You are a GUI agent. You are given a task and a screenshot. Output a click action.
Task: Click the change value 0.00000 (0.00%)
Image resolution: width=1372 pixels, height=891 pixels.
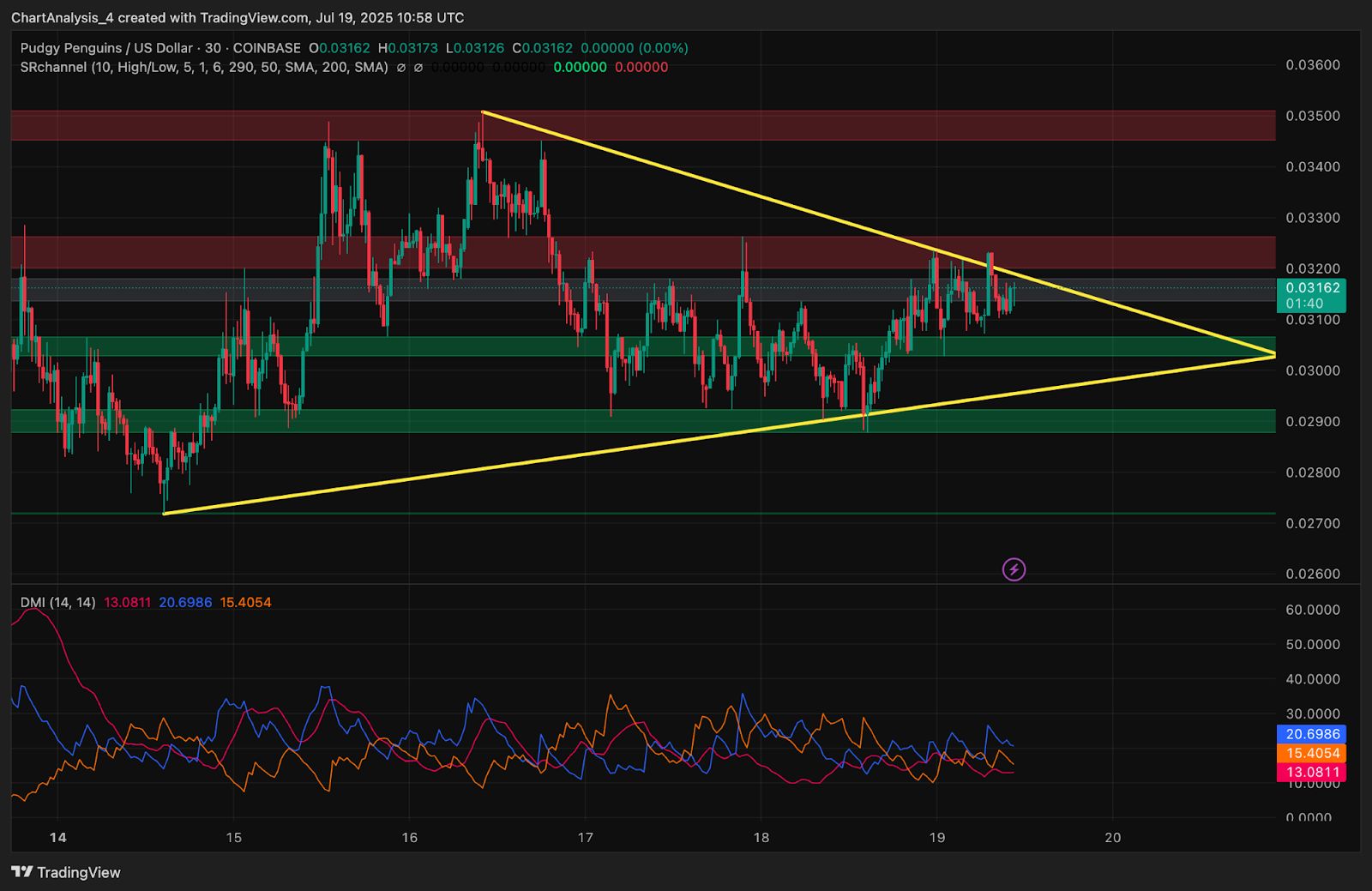pos(635,48)
